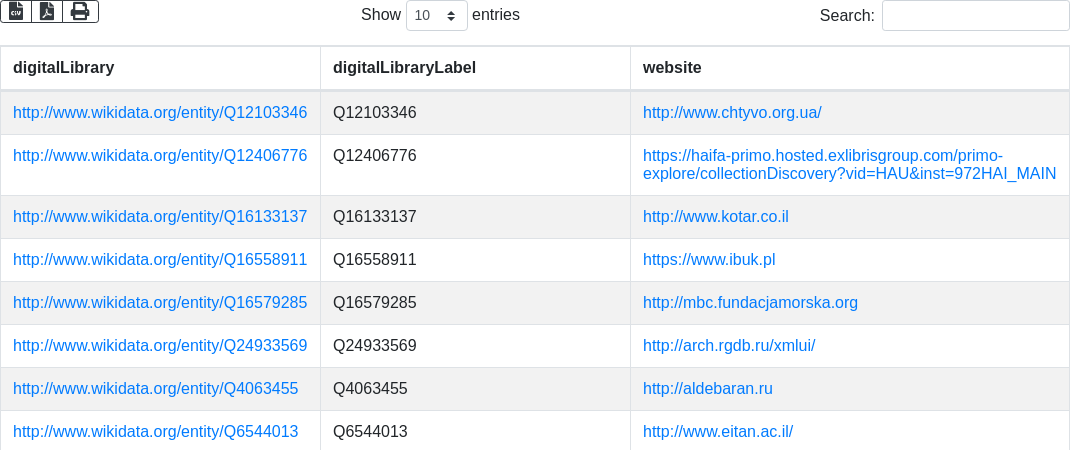Export the table as CSV
This screenshot has width=1070, height=450.
coord(16,11)
